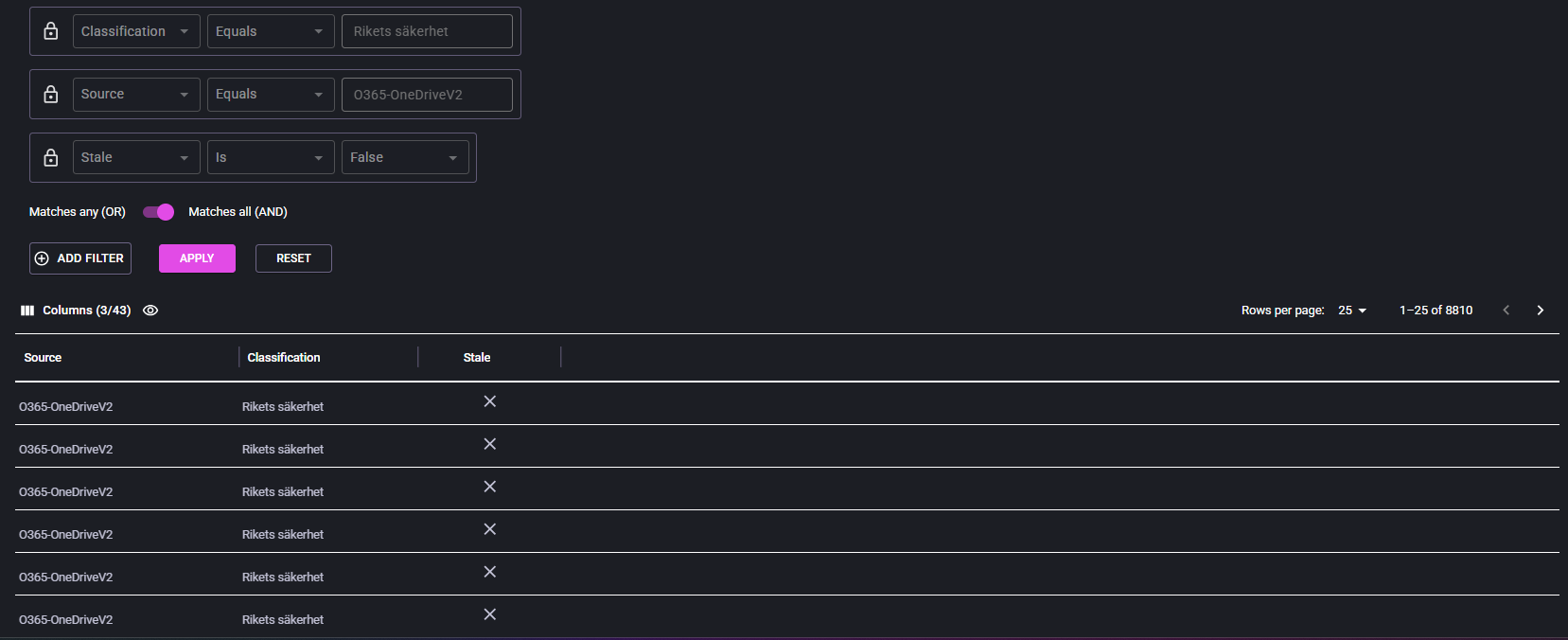Image resolution: width=1568 pixels, height=640 pixels.
Task: Toggle column visibility eye icon
Action: pos(150,311)
